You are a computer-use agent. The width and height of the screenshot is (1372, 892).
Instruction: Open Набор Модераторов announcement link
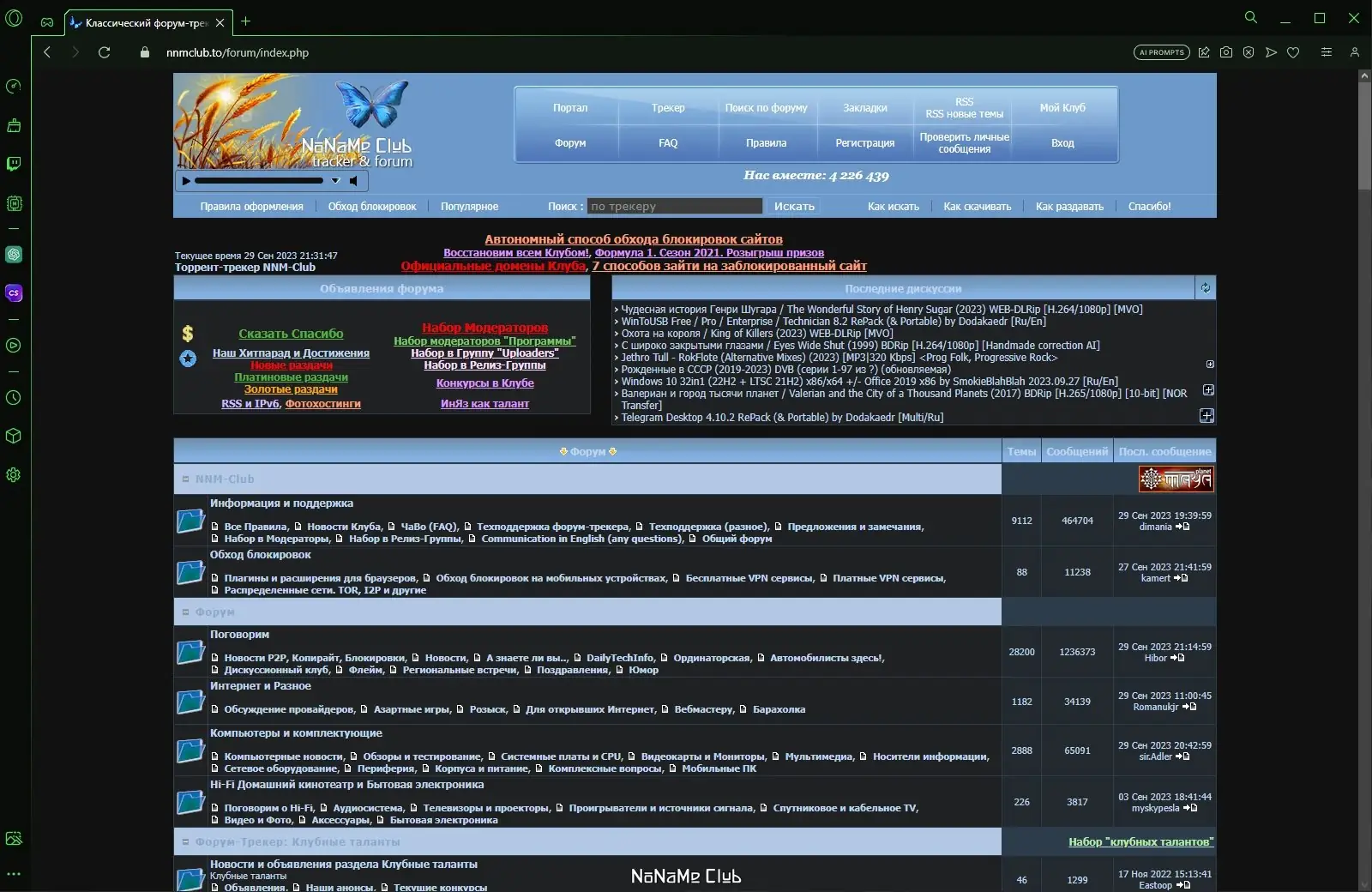click(x=484, y=328)
